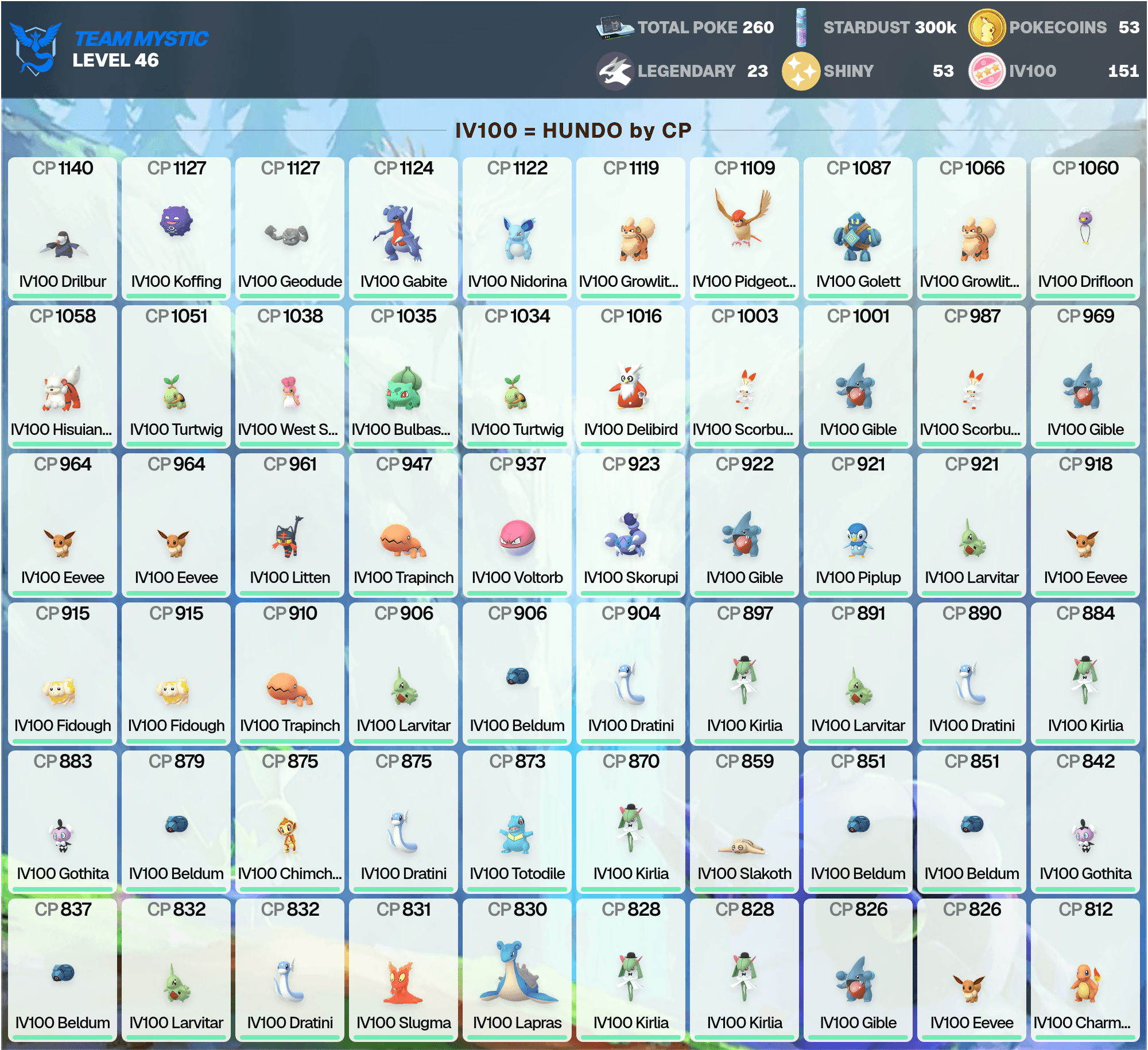
Task: Click the Team Mystic emblem icon
Action: [x=36, y=48]
